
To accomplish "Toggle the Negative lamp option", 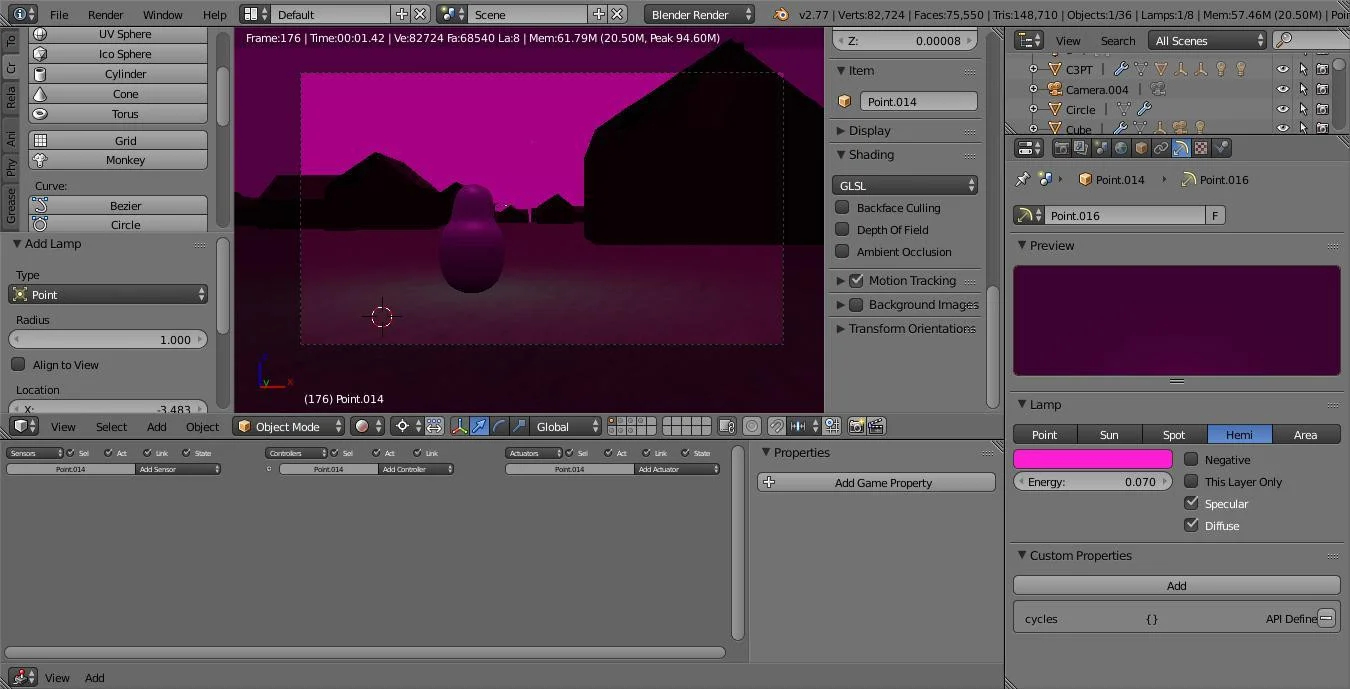I will click(1191, 459).
